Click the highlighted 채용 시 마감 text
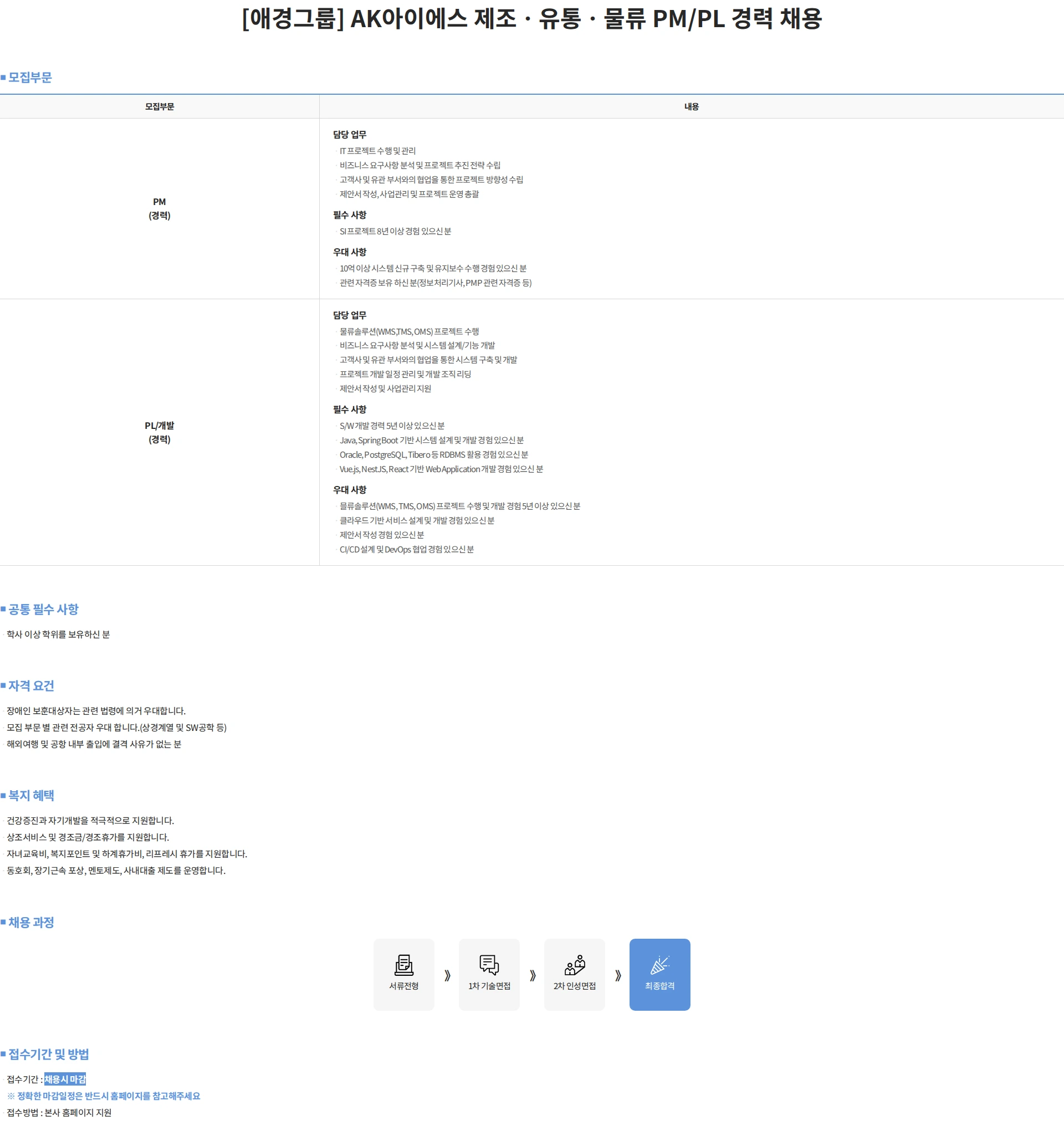The width and height of the screenshot is (1064, 1131). tap(65, 1080)
